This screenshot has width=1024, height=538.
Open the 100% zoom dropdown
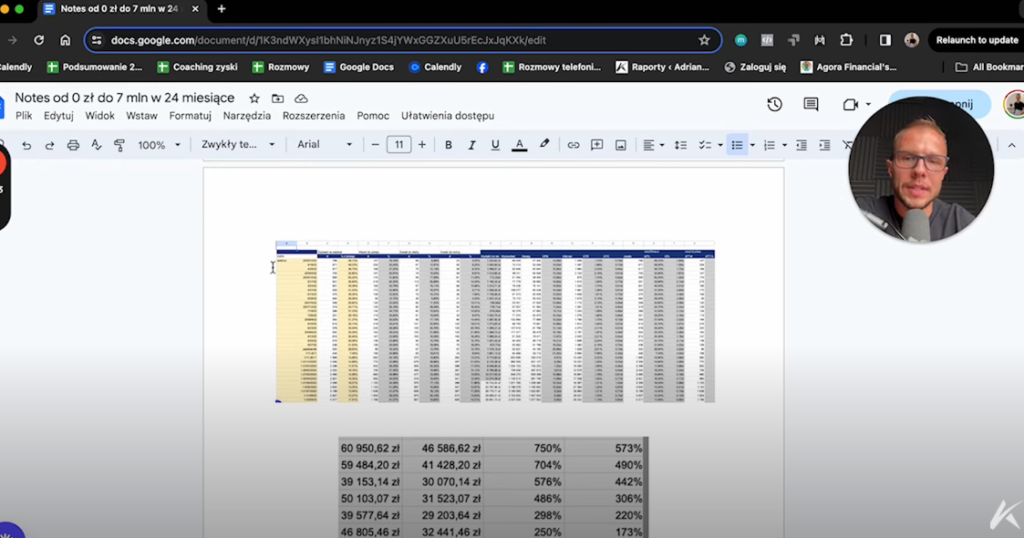click(159, 145)
